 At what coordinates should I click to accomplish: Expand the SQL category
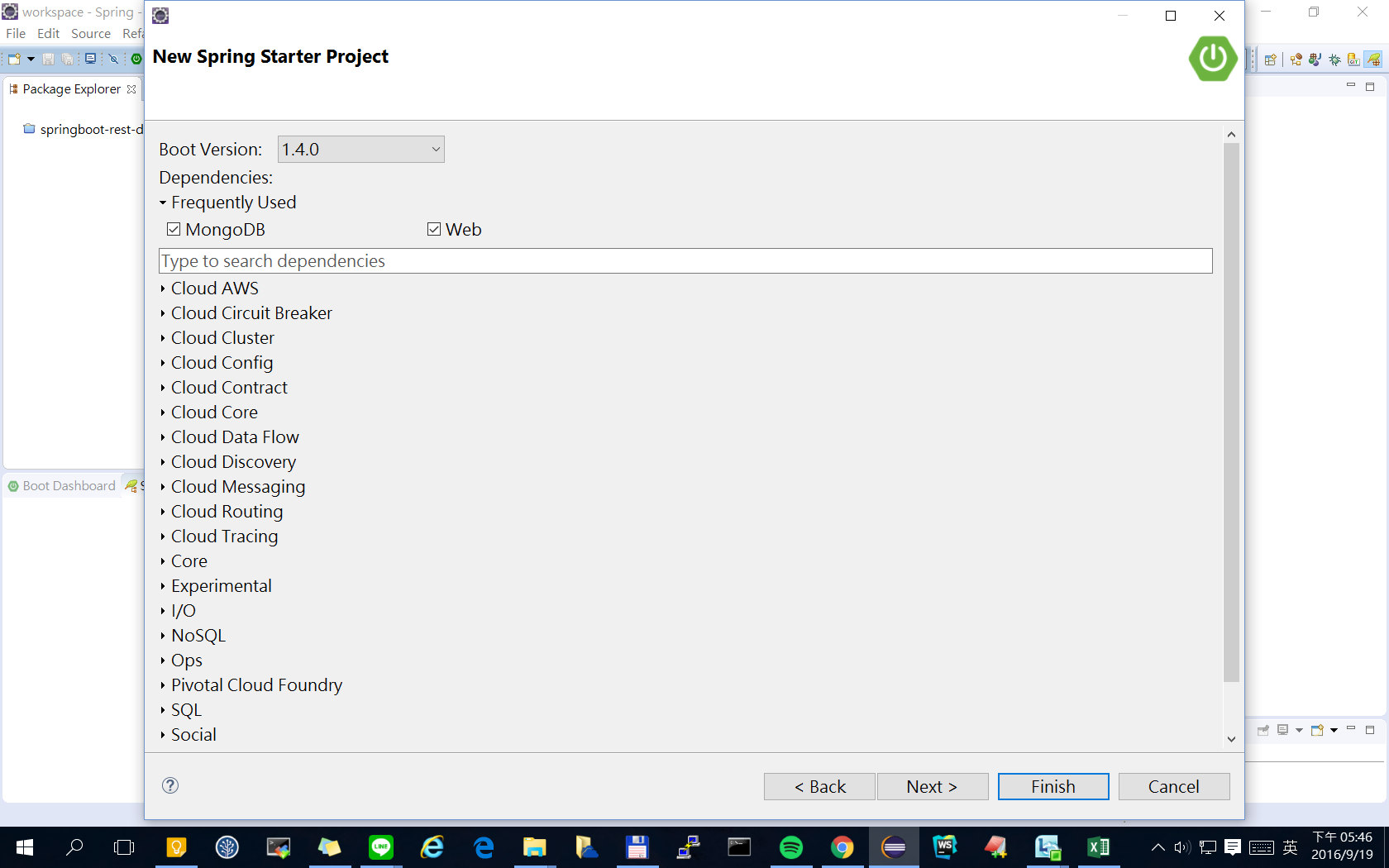(163, 710)
